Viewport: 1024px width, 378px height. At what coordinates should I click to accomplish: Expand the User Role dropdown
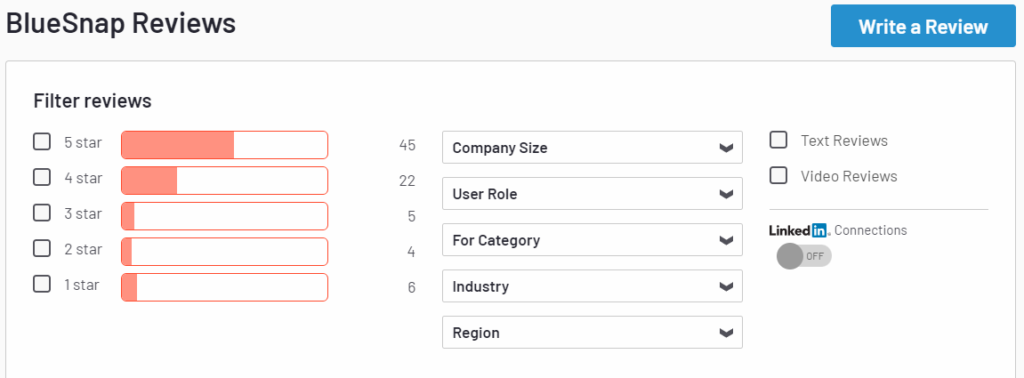pos(592,194)
